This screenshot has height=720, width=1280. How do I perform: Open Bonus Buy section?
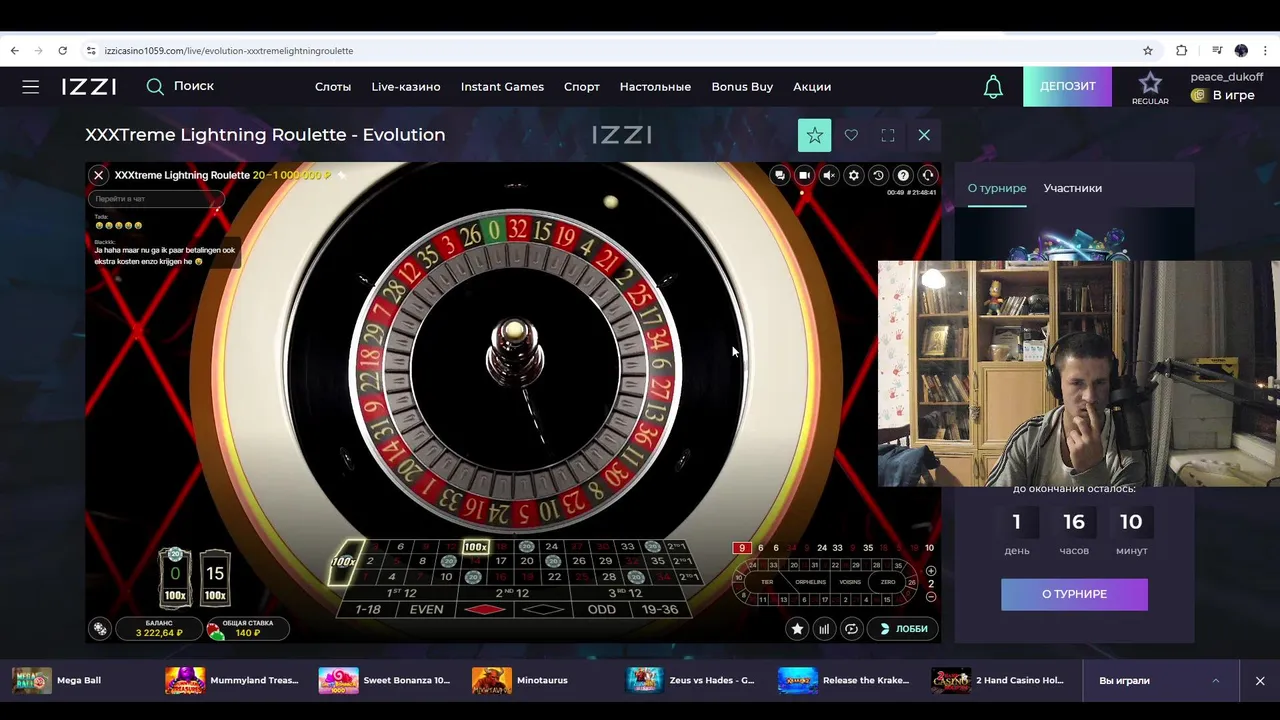click(742, 87)
